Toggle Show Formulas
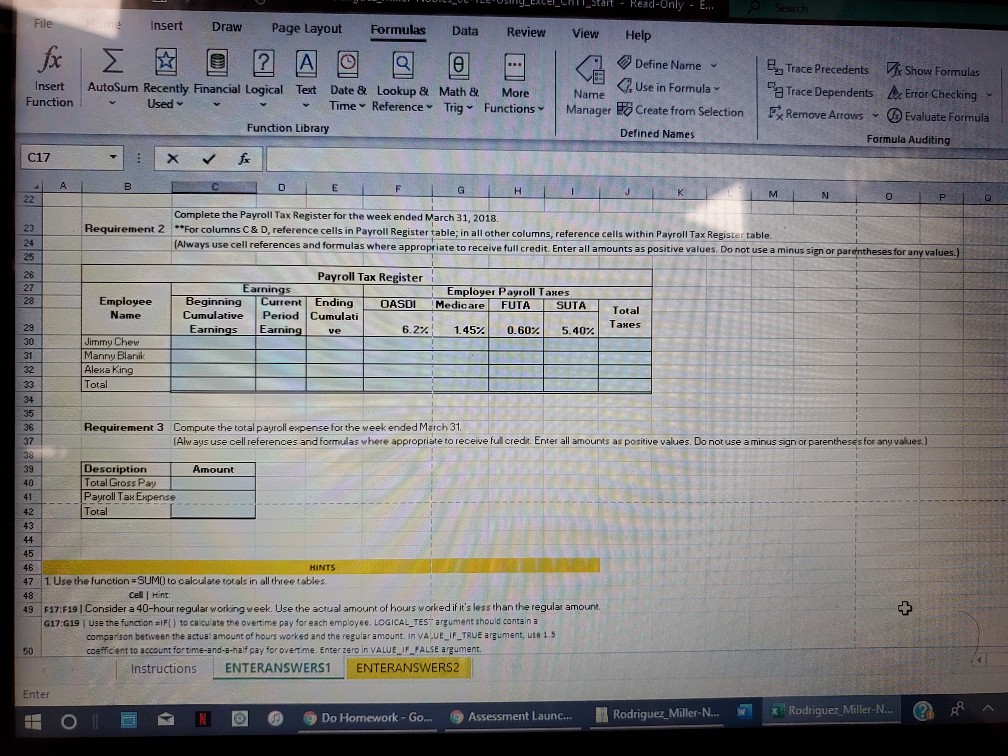This screenshot has height=756, width=1008. [933, 70]
